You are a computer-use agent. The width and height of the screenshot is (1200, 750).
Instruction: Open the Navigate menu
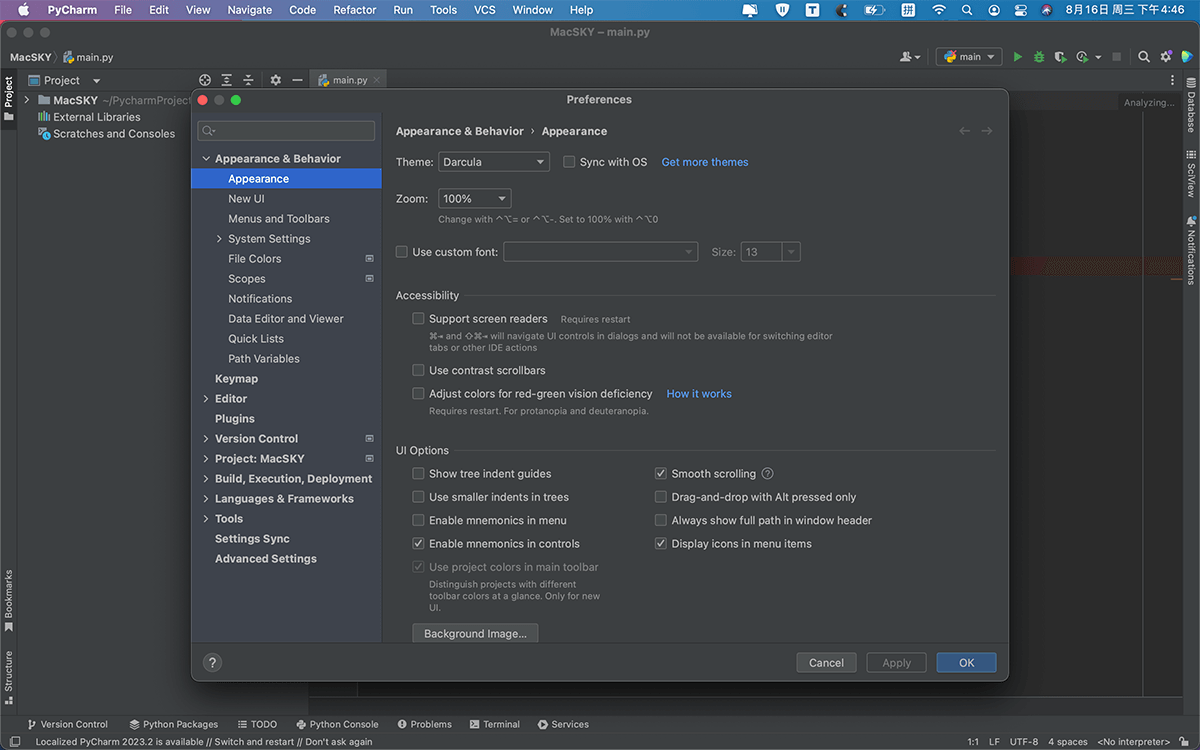click(x=249, y=10)
